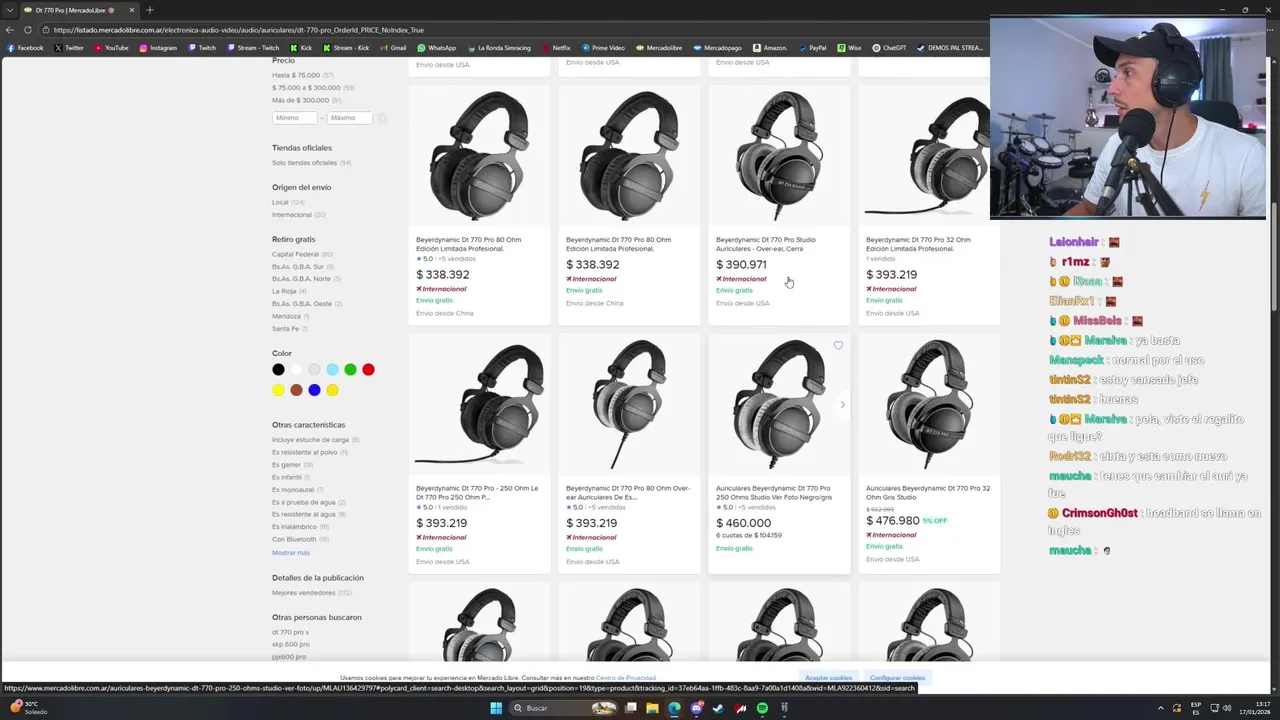Open the Stream - Kick bookmark
This screenshot has width=1280, height=720.
pyautogui.click(x=346, y=48)
